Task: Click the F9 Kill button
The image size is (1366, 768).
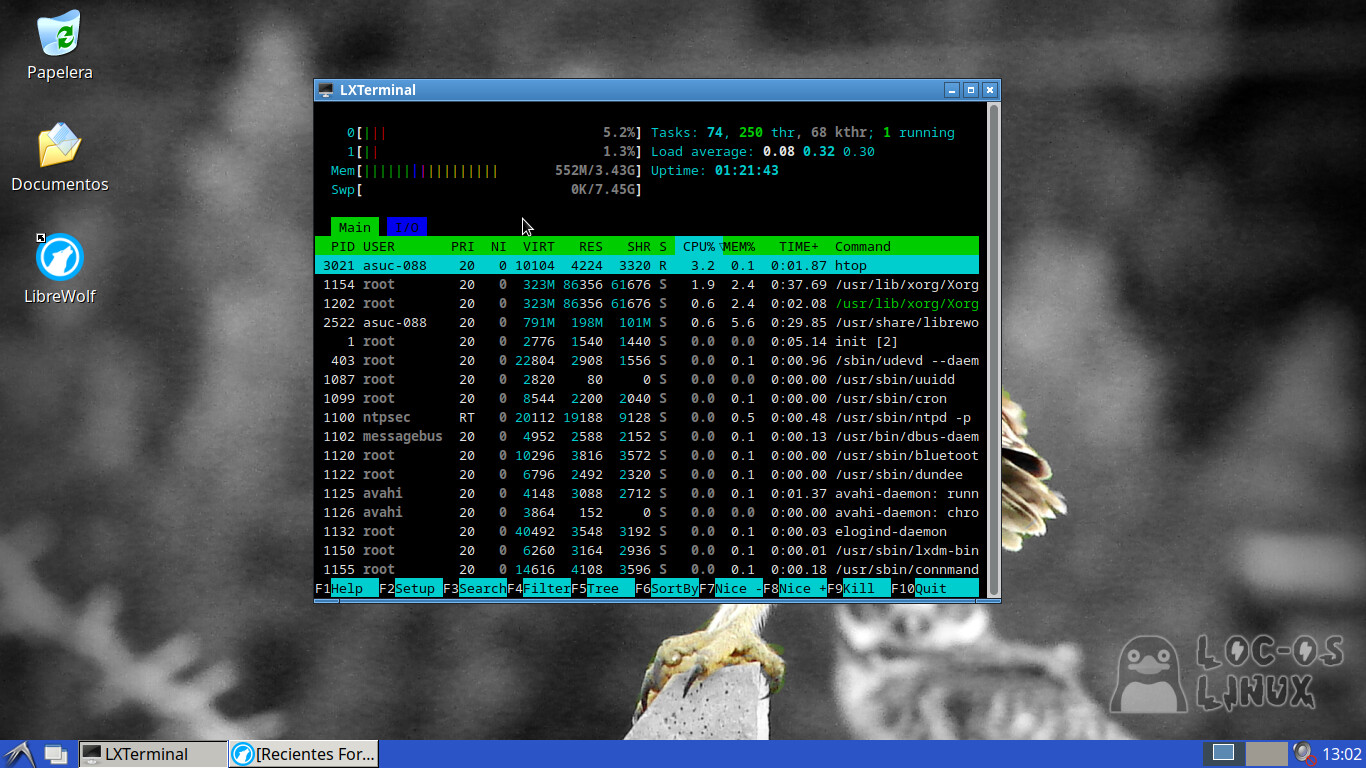Action: click(x=860, y=588)
